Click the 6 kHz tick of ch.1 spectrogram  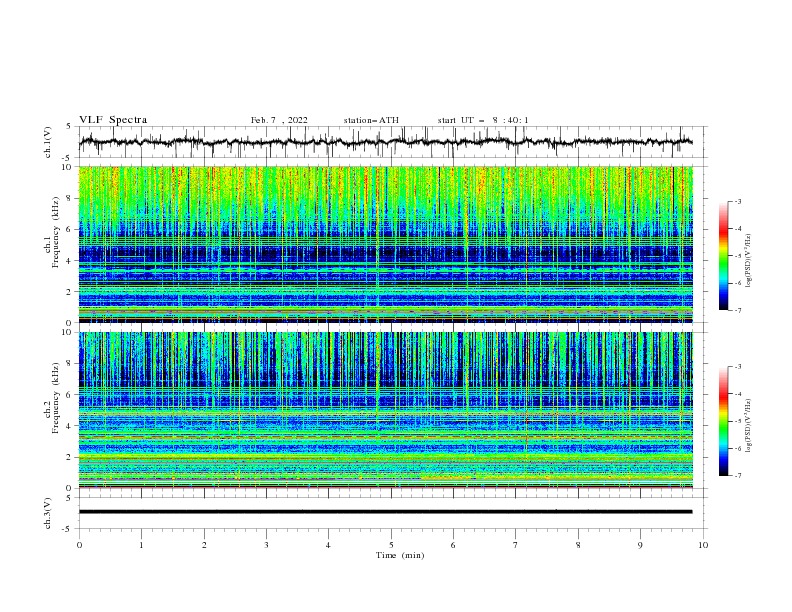pyautogui.click(x=69, y=229)
